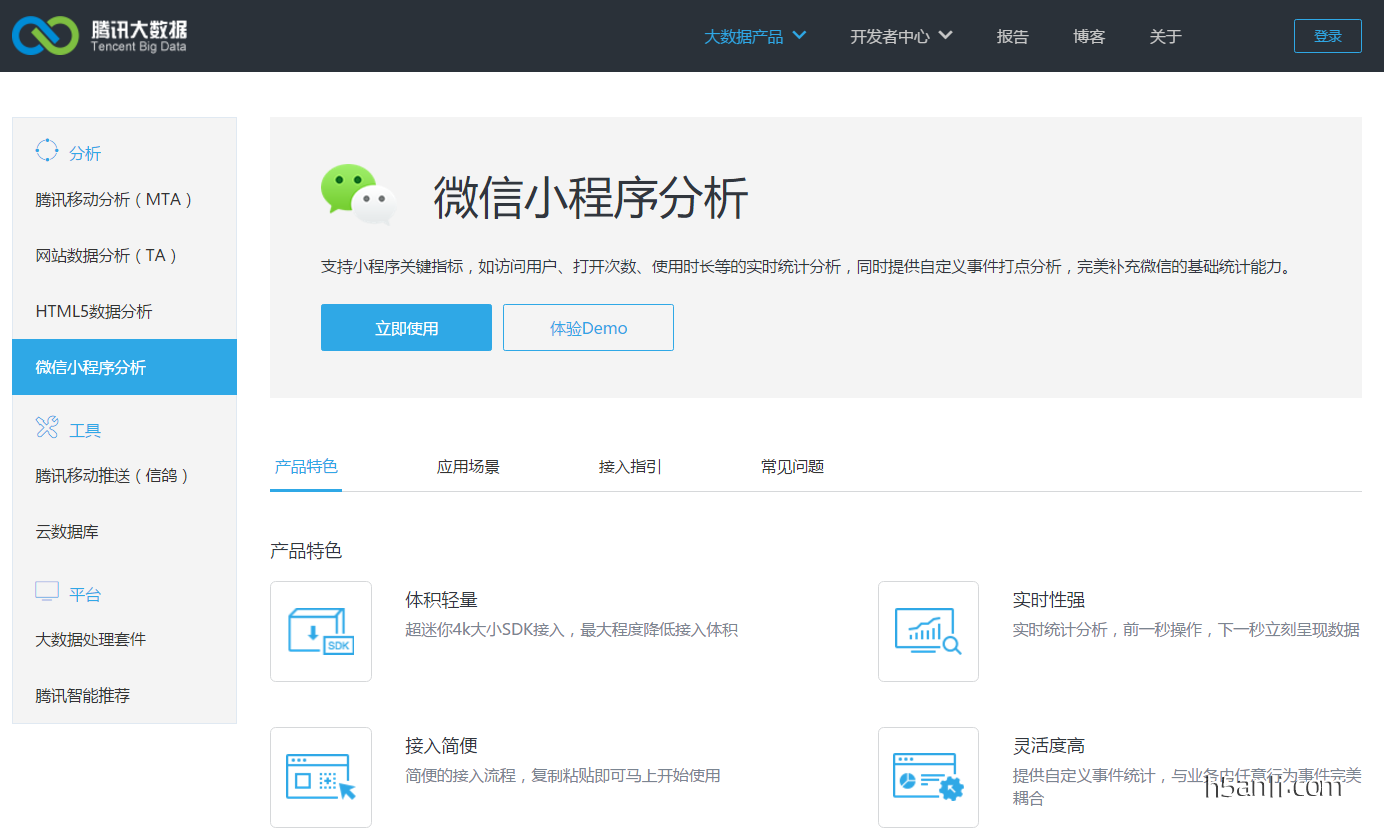The width and height of the screenshot is (1384, 833).
Task: Click the chart monitor icon for 实时性强
Action: coord(928,631)
